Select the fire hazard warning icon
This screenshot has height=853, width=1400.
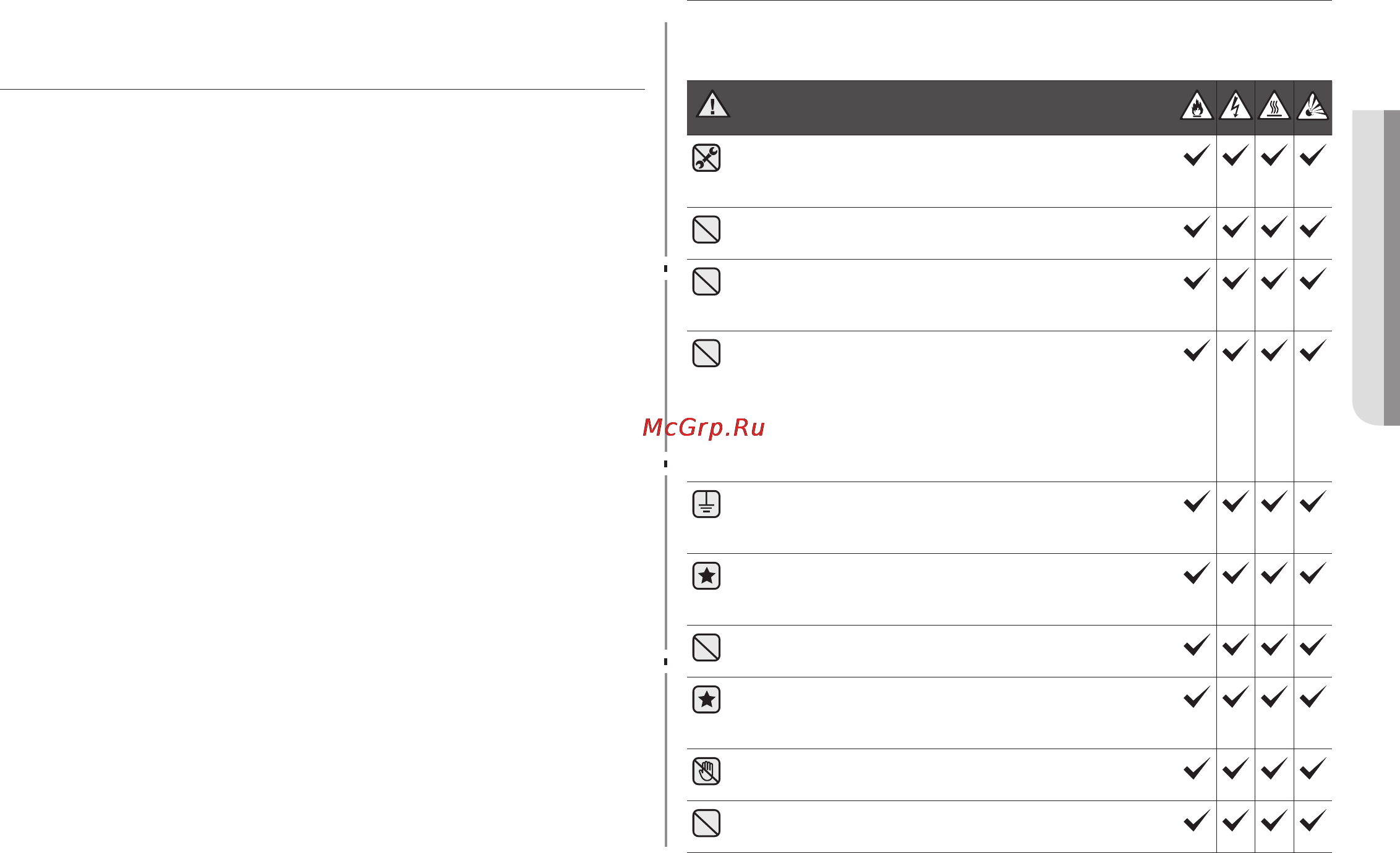coord(1197,105)
